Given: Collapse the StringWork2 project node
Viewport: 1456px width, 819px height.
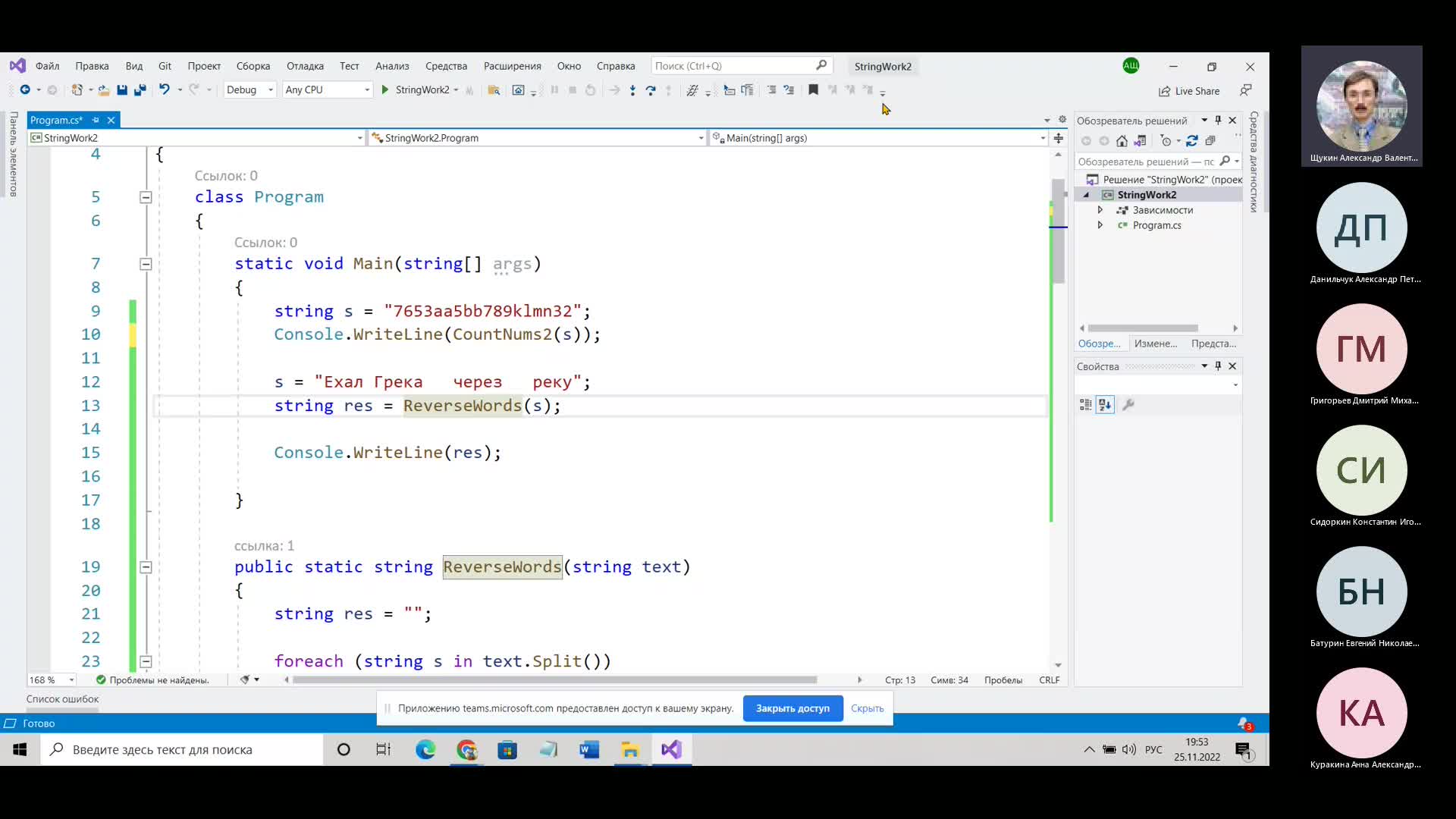Looking at the screenshot, I should point(1087,195).
